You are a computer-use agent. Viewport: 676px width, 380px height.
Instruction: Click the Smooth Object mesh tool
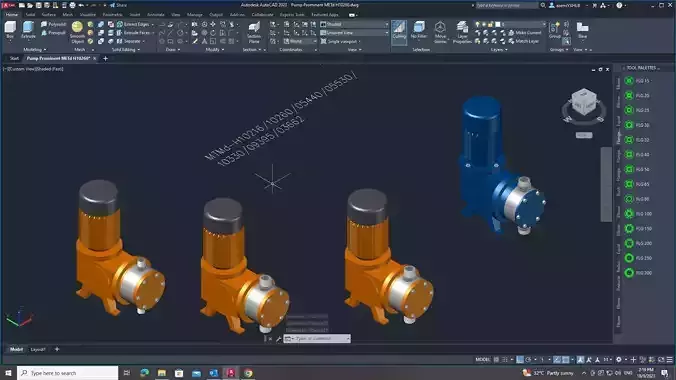pos(78,32)
